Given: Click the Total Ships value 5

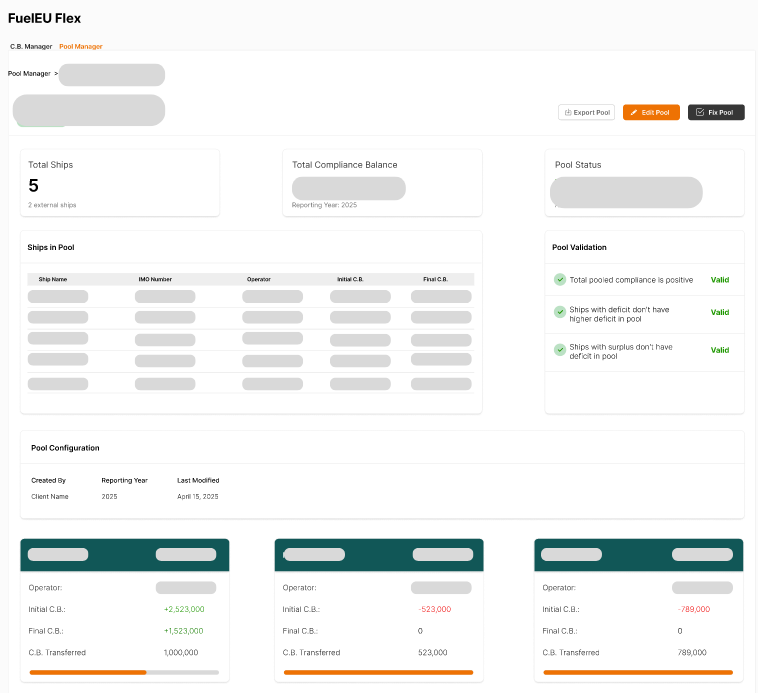Looking at the screenshot, I should (33, 186).
